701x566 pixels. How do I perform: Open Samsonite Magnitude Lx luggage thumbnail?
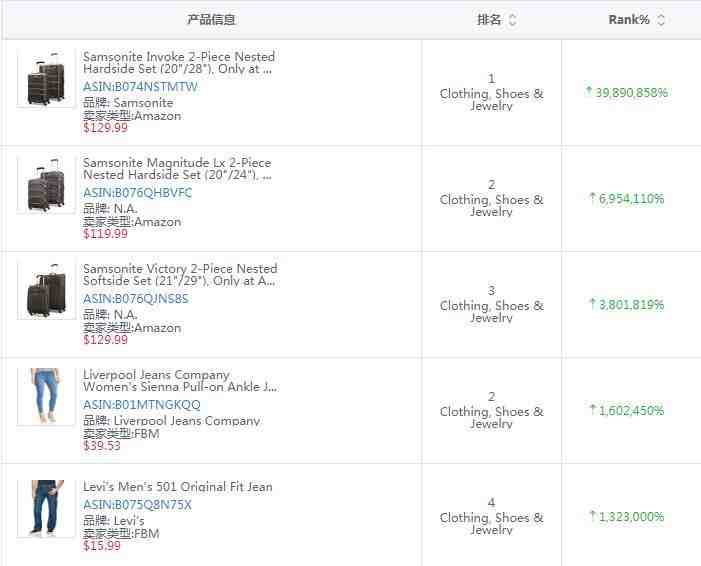(46, 186)
